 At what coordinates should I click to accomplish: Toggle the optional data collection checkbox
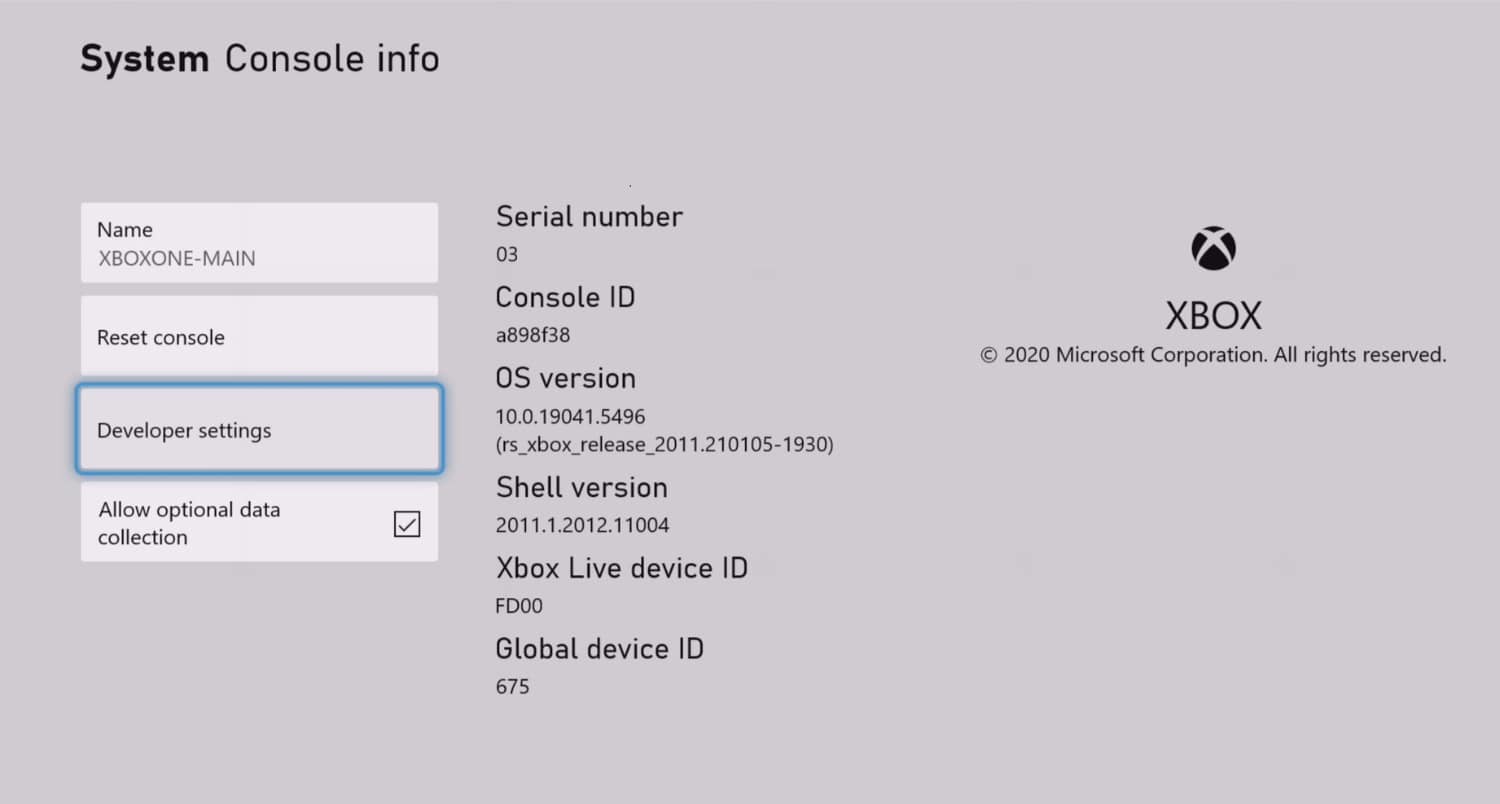[x=407, y=524]
